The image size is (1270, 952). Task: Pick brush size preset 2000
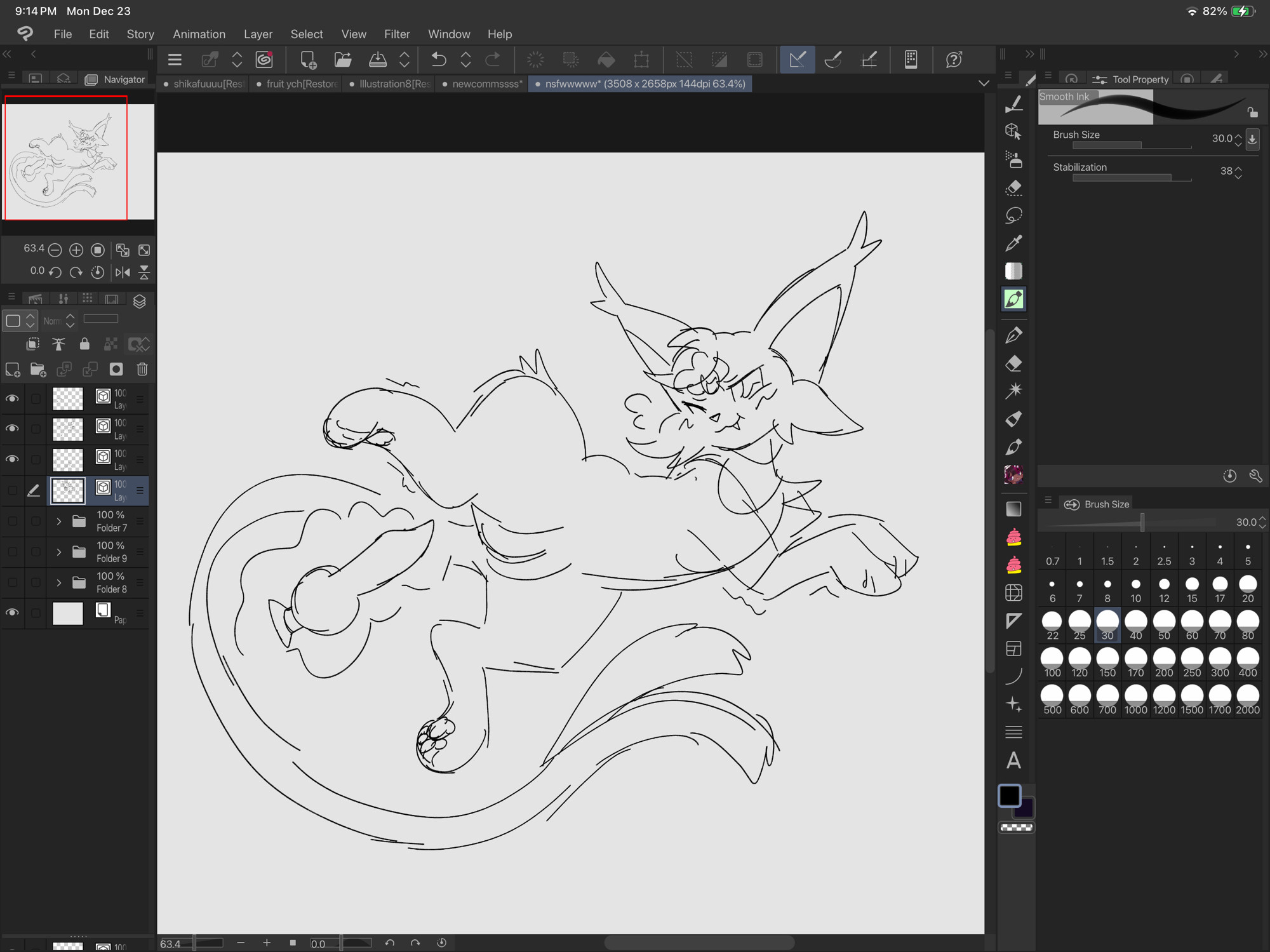[x=1248, y=700]
